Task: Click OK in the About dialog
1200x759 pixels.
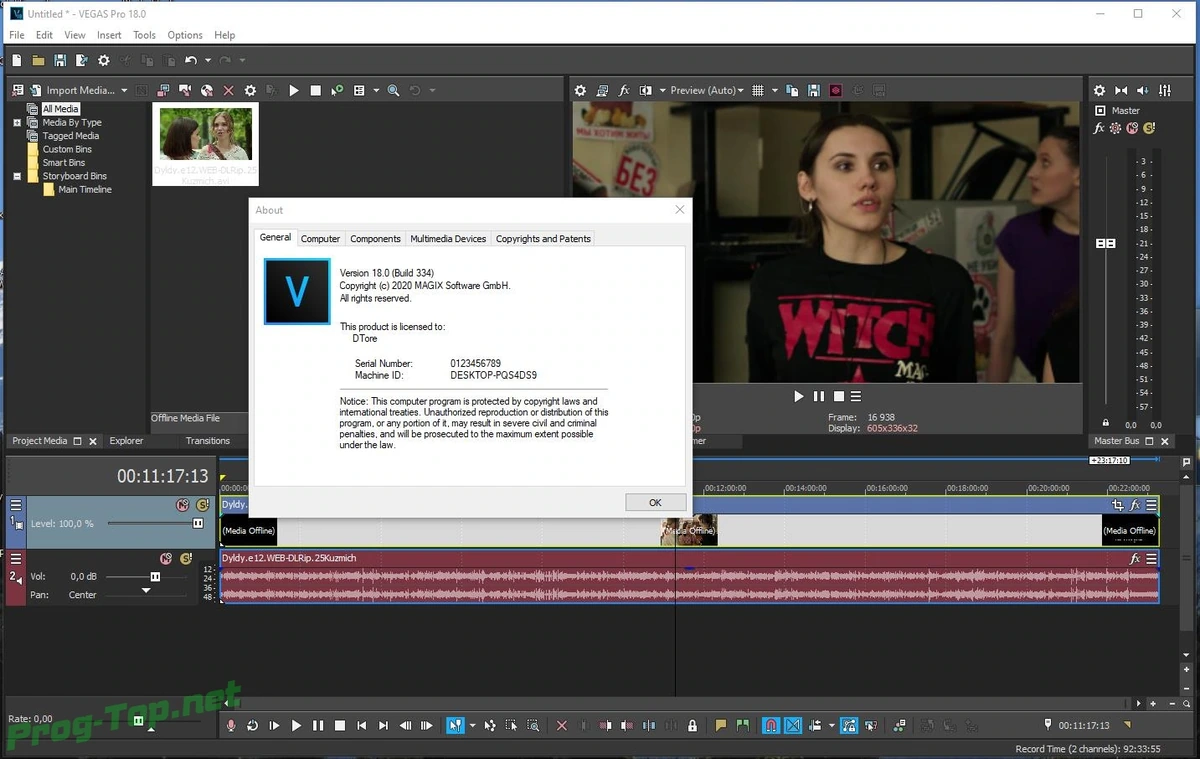Action: click(x=655, y=503)
